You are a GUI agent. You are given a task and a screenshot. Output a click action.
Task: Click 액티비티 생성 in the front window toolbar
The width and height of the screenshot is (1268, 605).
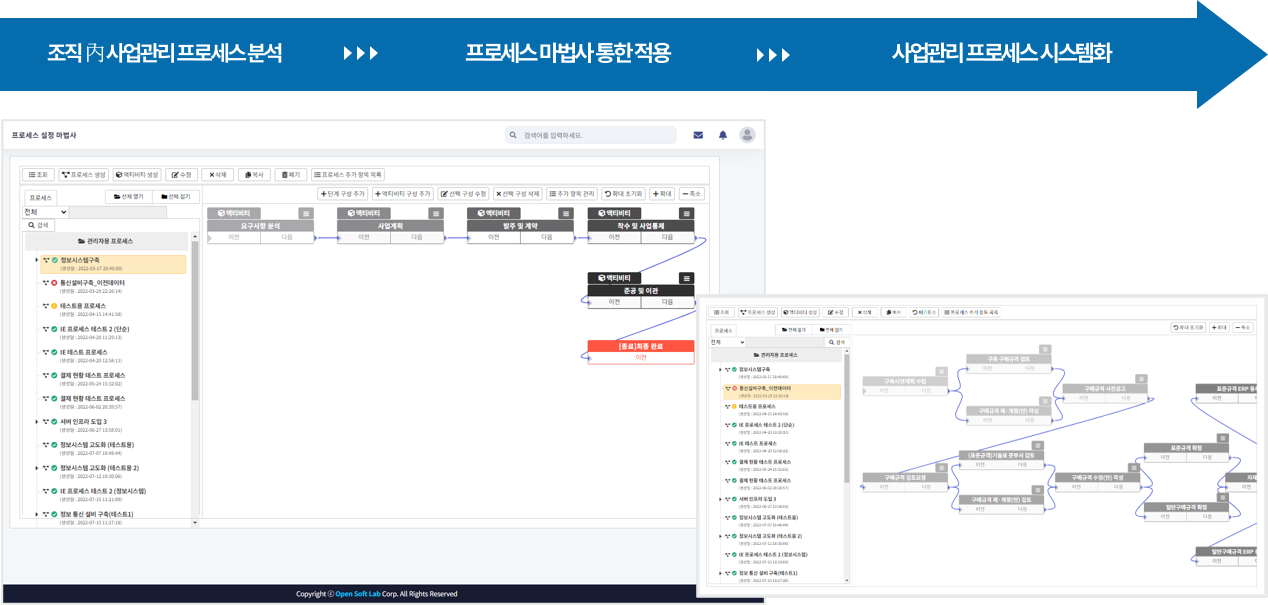point(802,312)
